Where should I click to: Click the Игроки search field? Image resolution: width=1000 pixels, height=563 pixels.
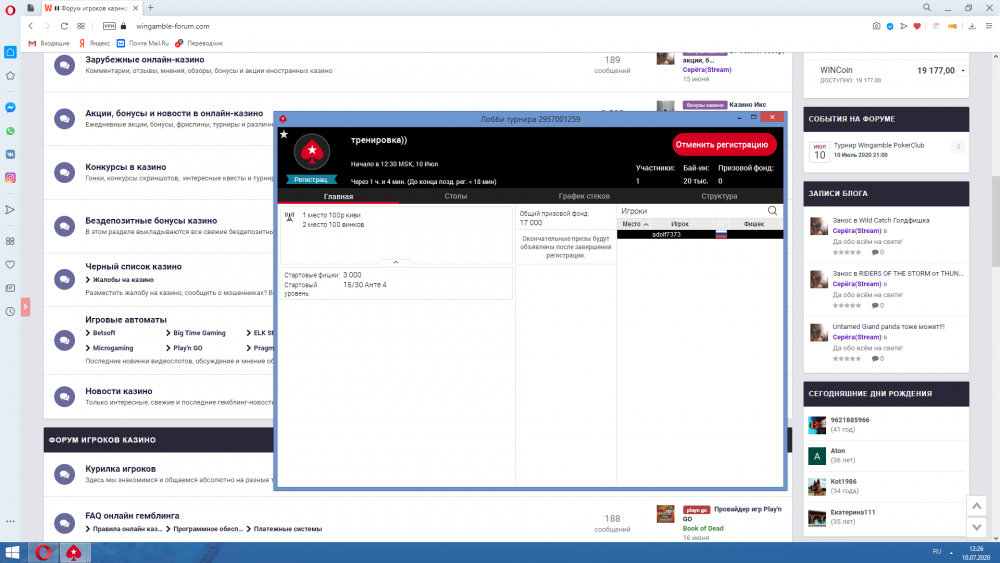pos(690,211)
